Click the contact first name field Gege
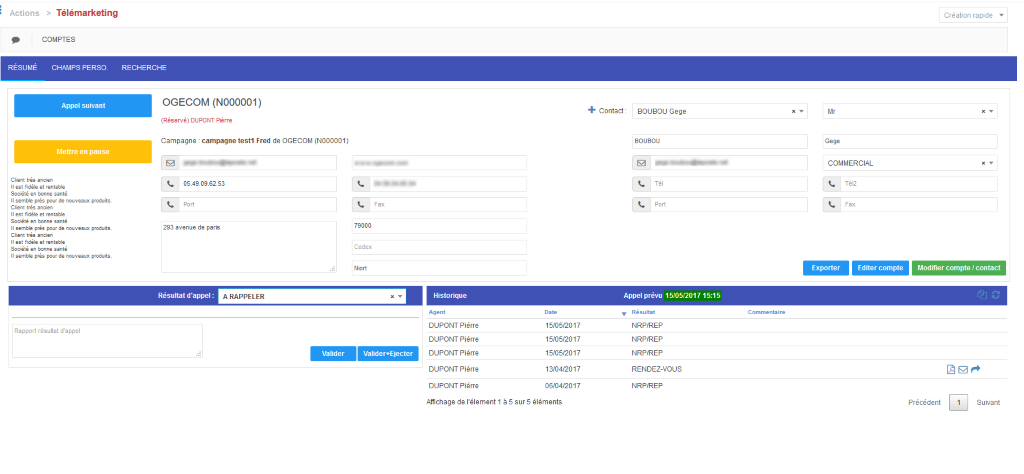Image resolution: width=1024 pixels, height=474 pixels. 910,142
